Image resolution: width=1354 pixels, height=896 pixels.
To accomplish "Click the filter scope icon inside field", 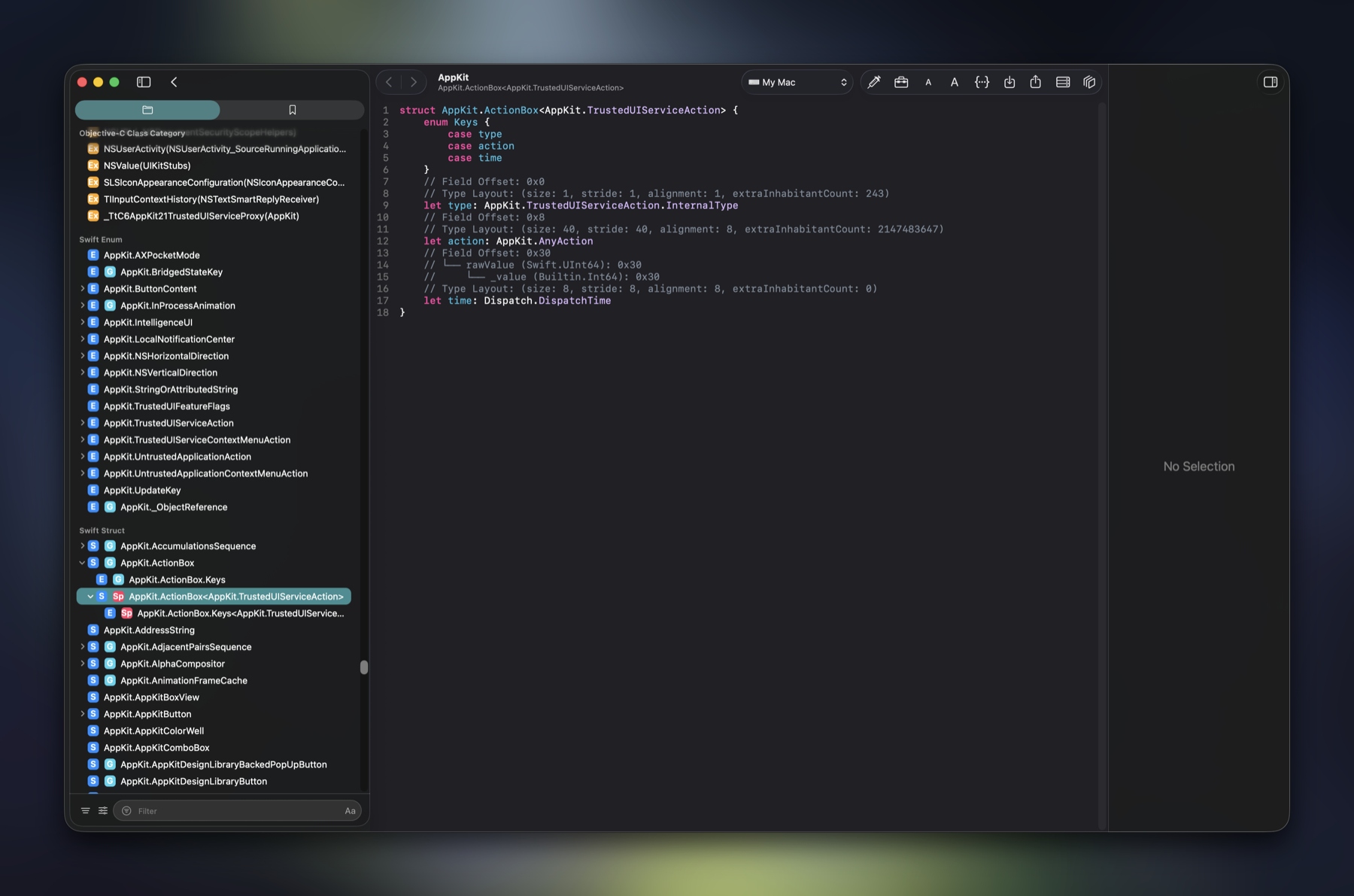I will pos(126,811).
